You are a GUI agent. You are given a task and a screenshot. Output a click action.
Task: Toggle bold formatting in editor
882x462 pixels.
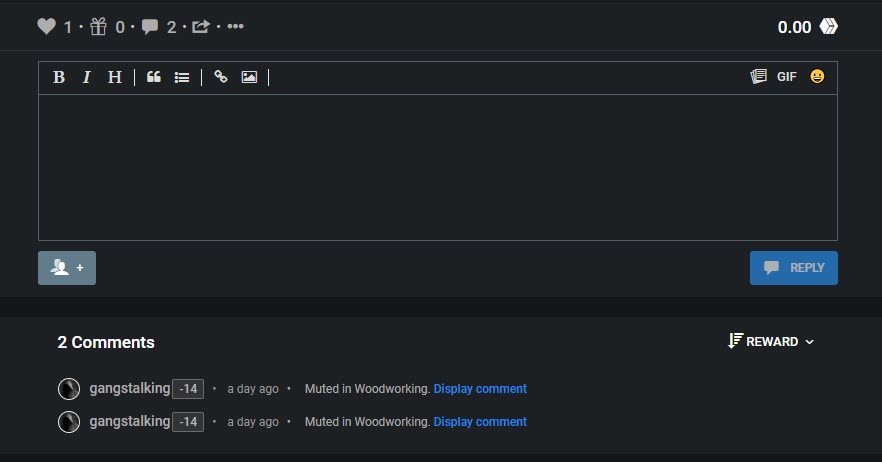(x=59, y=77)
